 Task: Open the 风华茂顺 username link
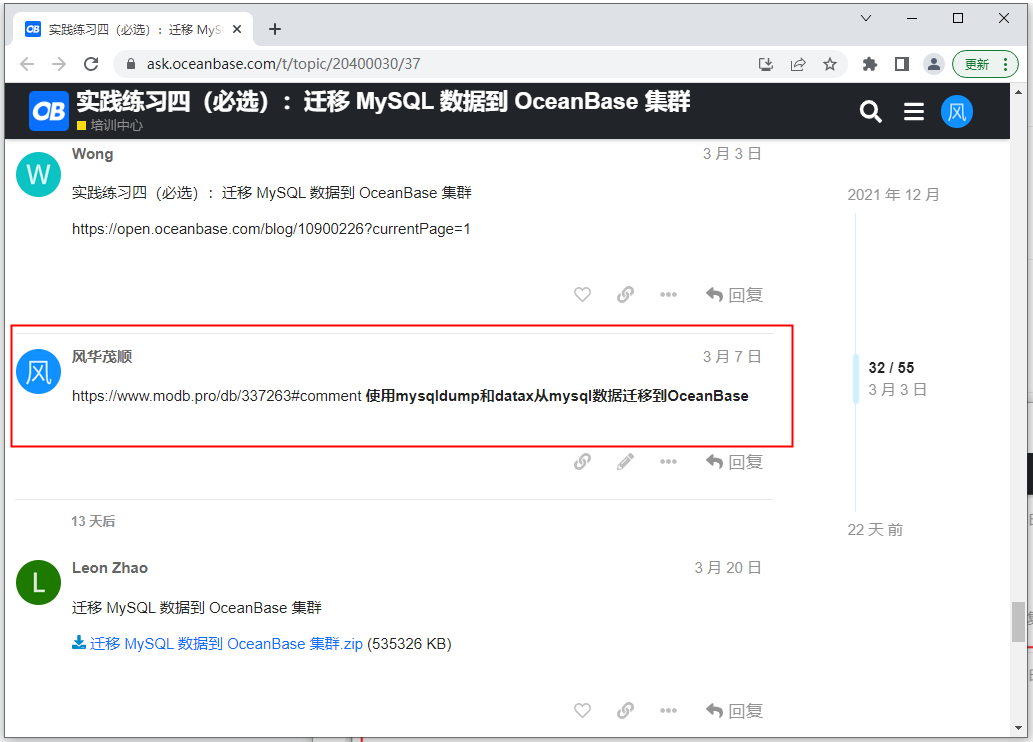tap(101, 357)
